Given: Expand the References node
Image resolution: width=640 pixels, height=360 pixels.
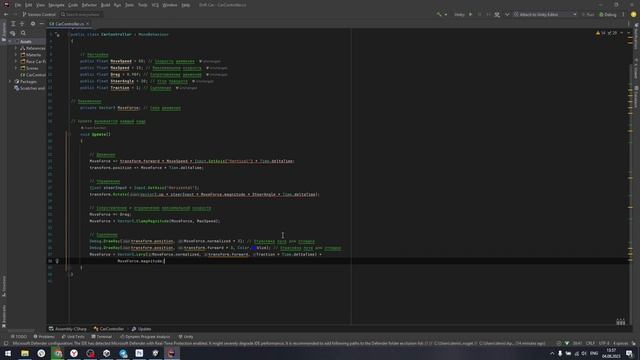Looking at the screenshot, I should pyautogui.click(x=16, y=48).
